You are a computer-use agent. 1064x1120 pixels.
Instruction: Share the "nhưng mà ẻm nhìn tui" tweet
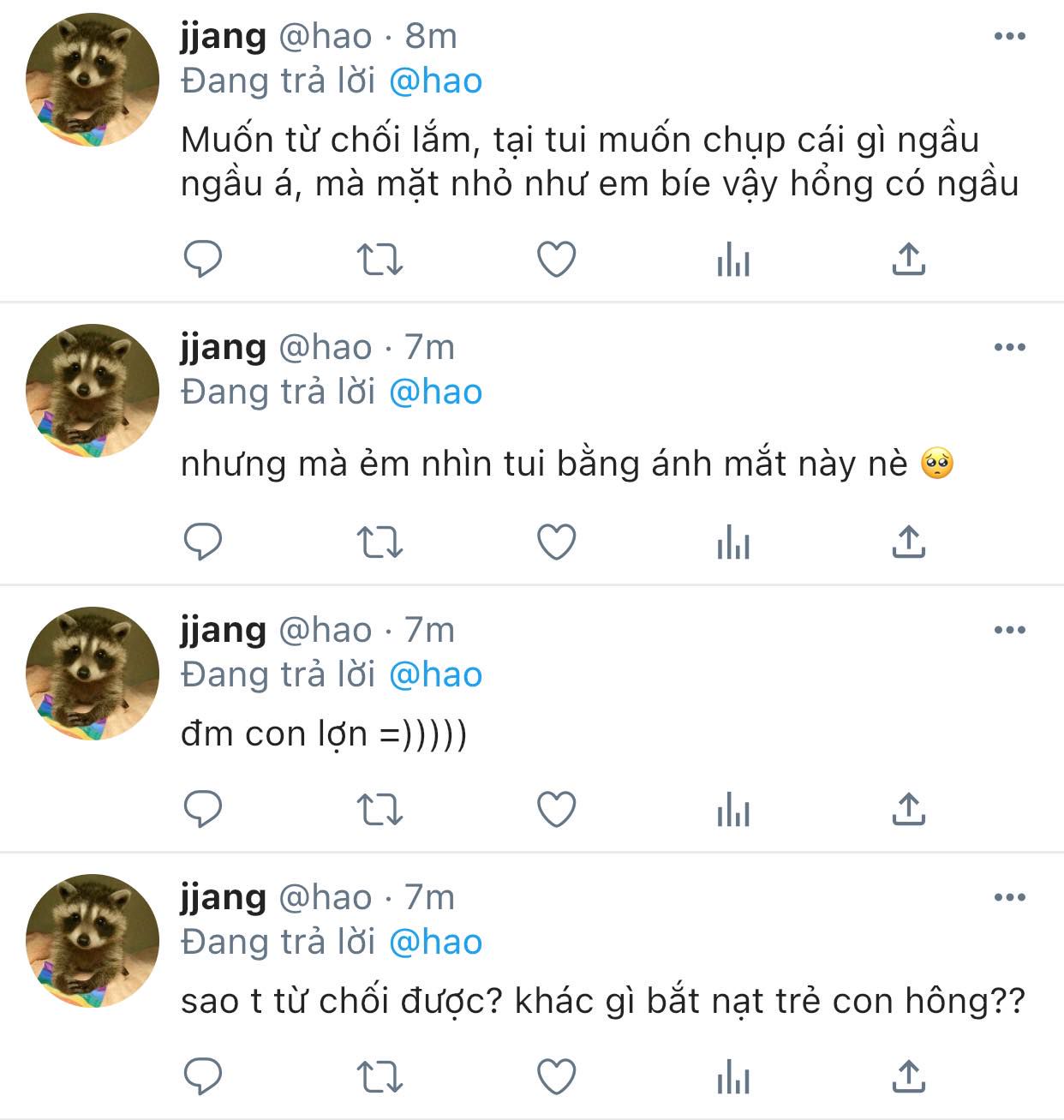pyautogui.click(x=909, y=541)
